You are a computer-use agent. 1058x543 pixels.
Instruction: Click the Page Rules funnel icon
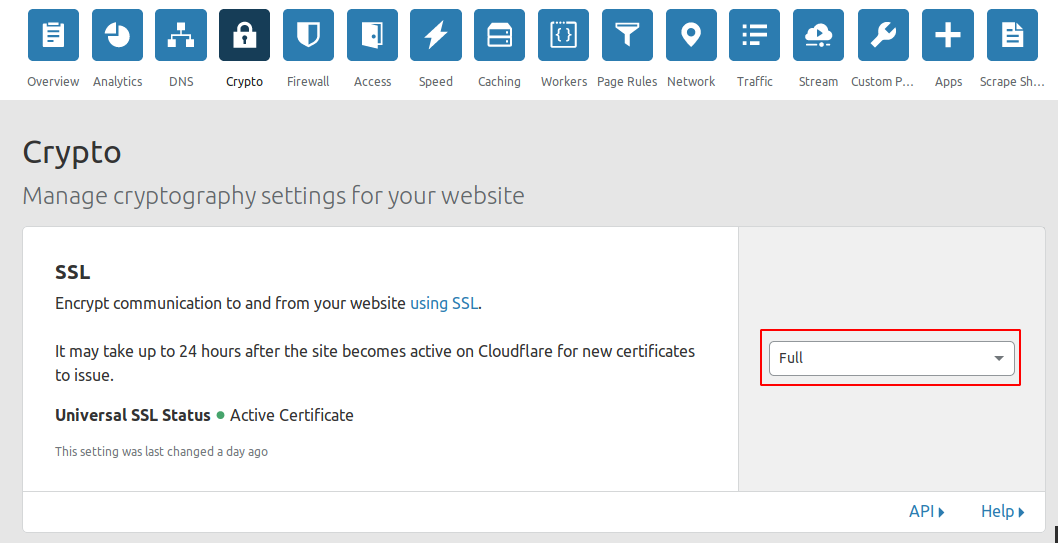[x=627, y=36]
